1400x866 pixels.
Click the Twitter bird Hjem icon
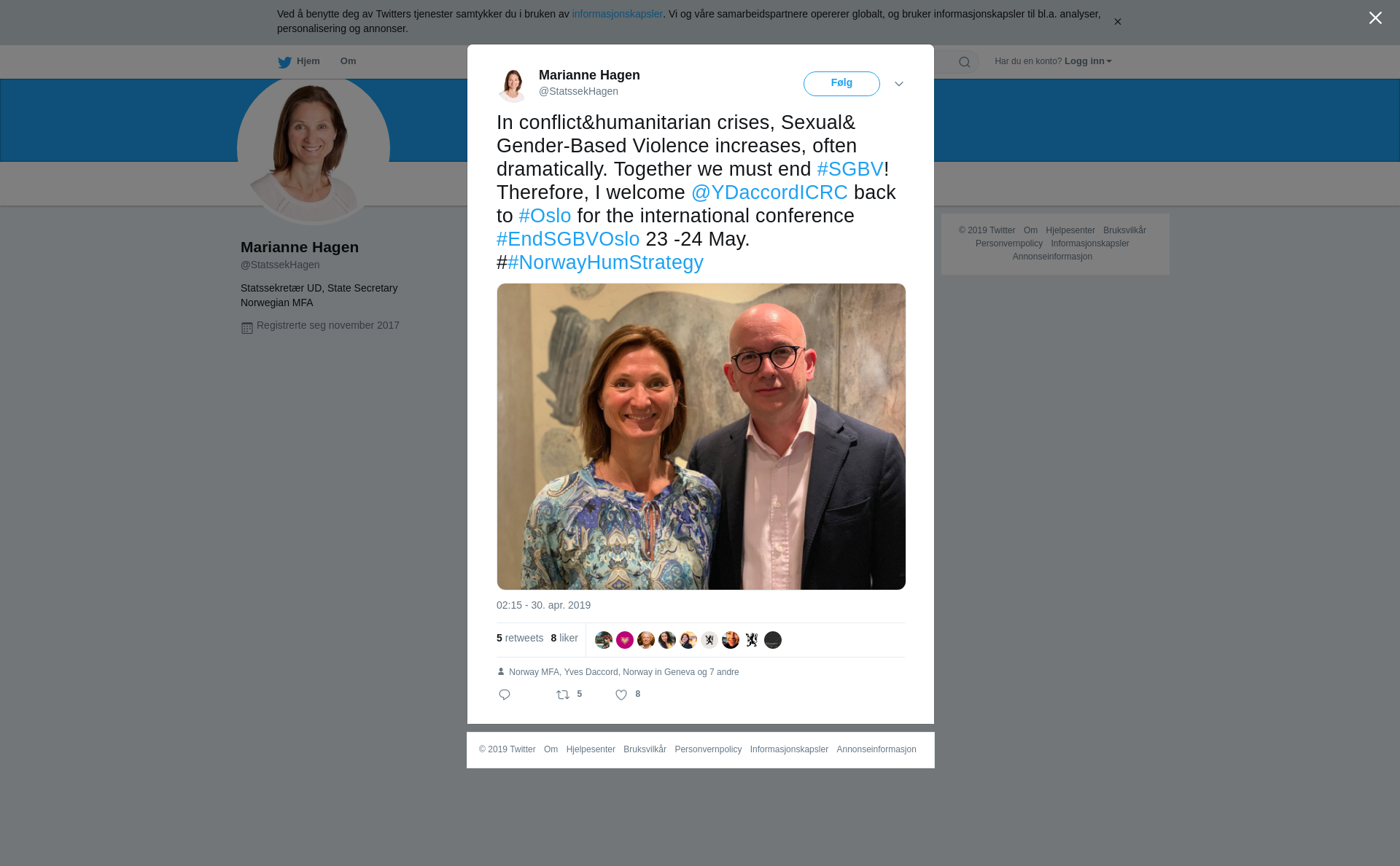284,62
